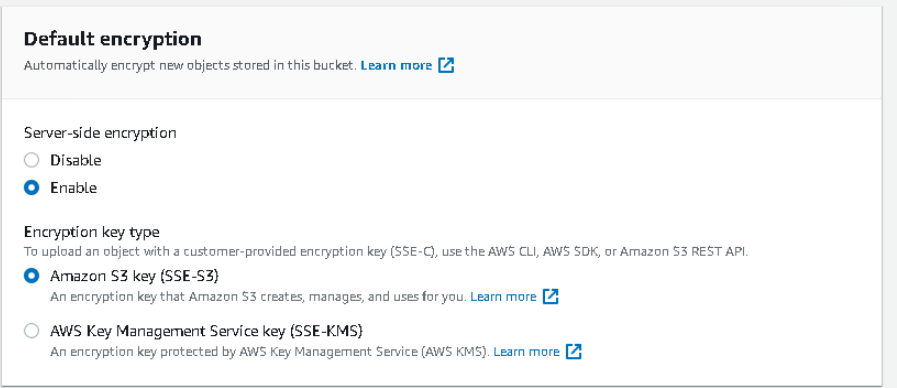This screenshot has height=388, width=897.
Task: Click the 'Encryption key type' section label
Action: point(92,232)
